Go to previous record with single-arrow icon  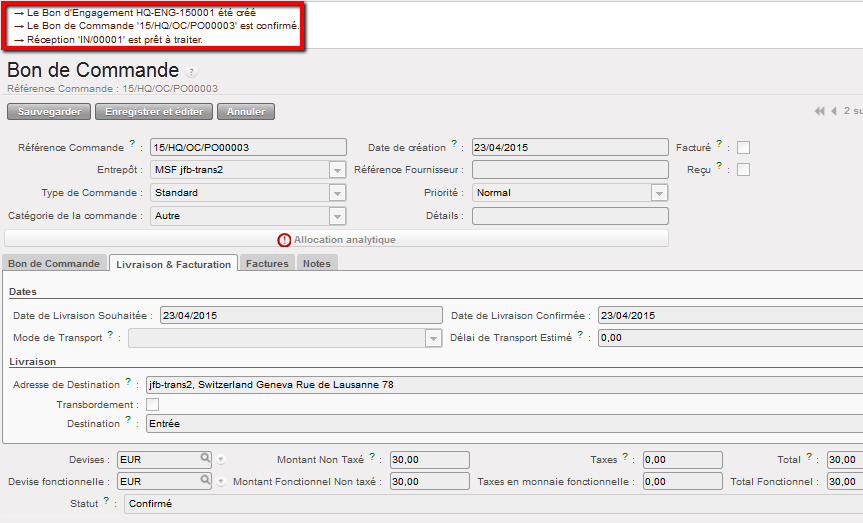(834, 111)
